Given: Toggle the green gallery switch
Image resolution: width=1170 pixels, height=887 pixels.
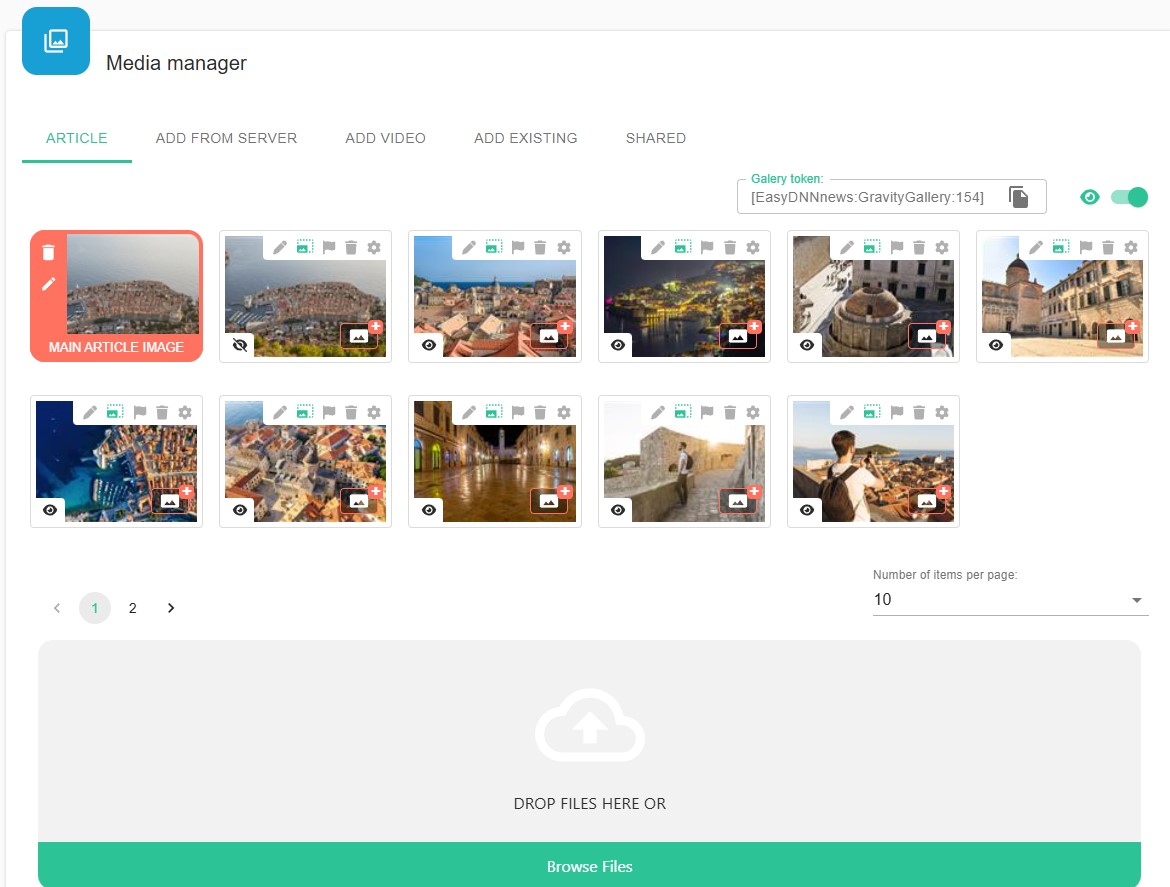Looking at the screenshot, I should pyautogui.click(x=1129, y=197).
